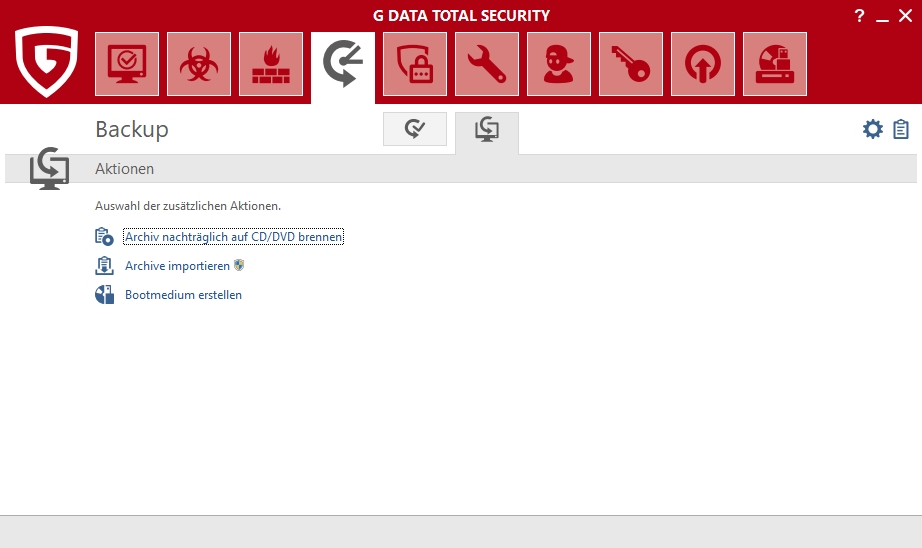Screen dimensions: 922x548
Task: Open the Parental controls child icon
Action: click(559, 64)
